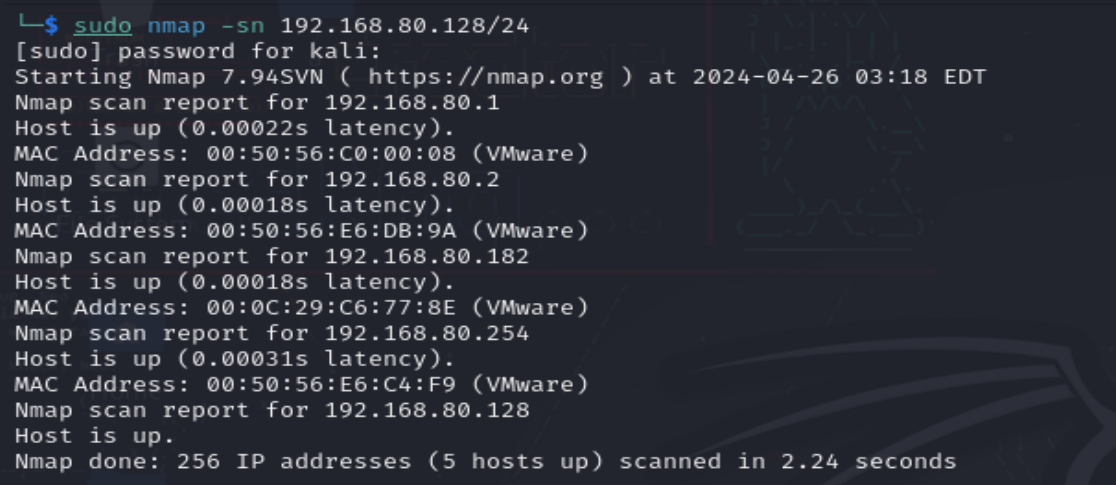Click the 192.168.80.2 scan report IP
The height and width of the screenshot is (485, 1116).
(412, 180)
